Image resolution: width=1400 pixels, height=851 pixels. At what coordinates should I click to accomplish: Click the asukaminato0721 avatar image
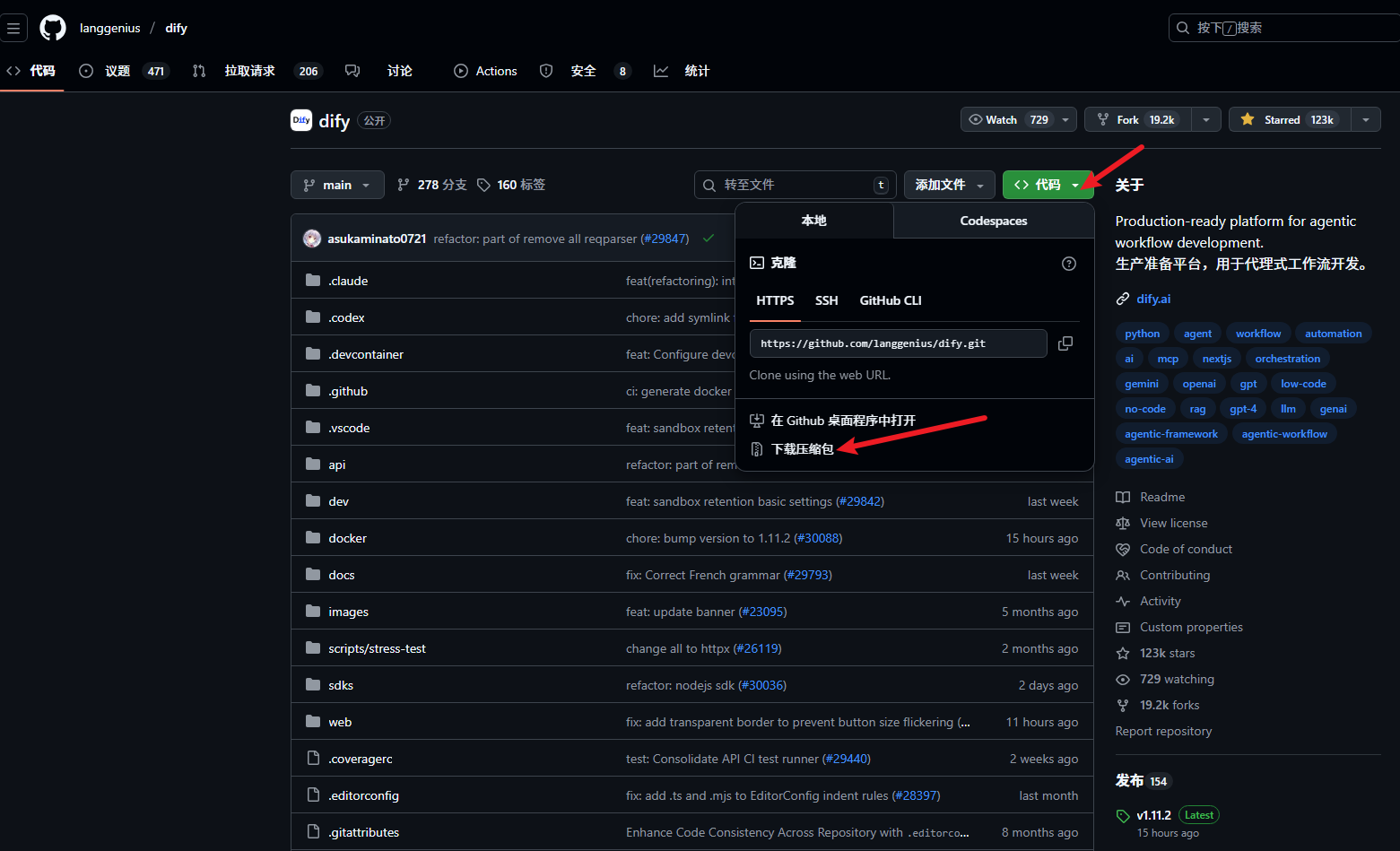click(312, 239)
